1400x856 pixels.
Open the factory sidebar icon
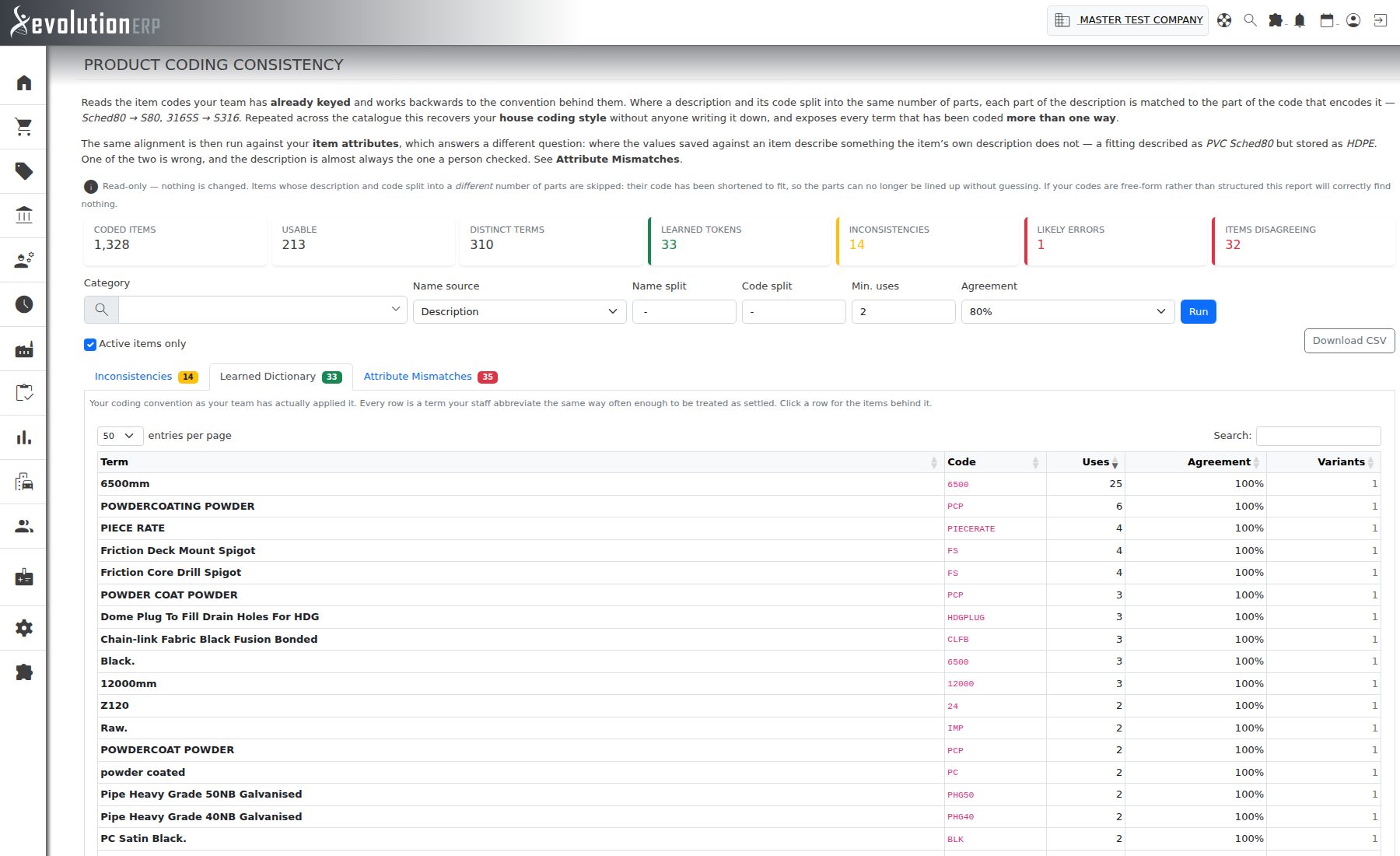point(24,349)
